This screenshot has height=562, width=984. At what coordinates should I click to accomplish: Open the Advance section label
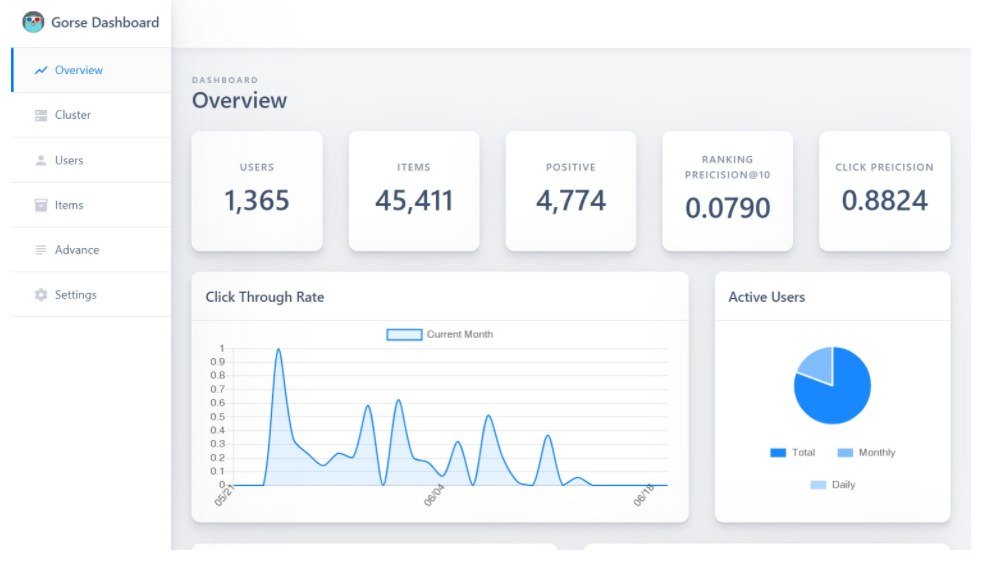77,250
